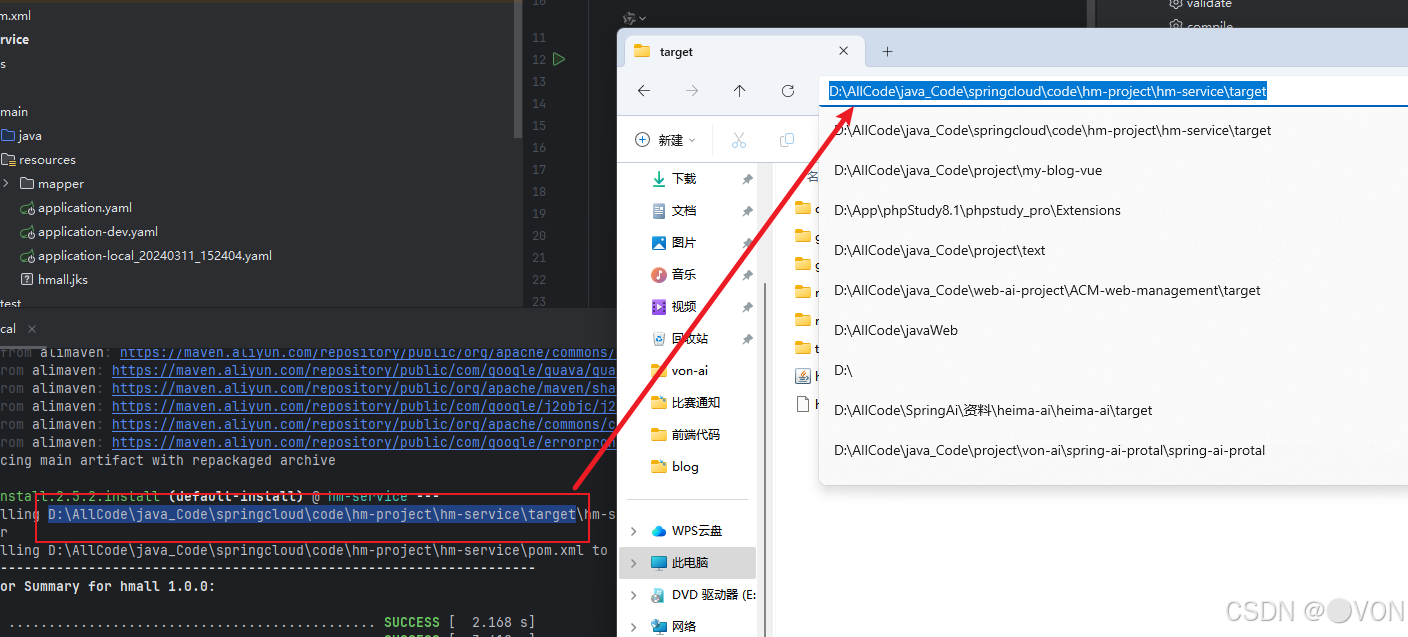
Task: Click the pin icon beside 视频
Action: pyautogui.click(x=747, y=307)
